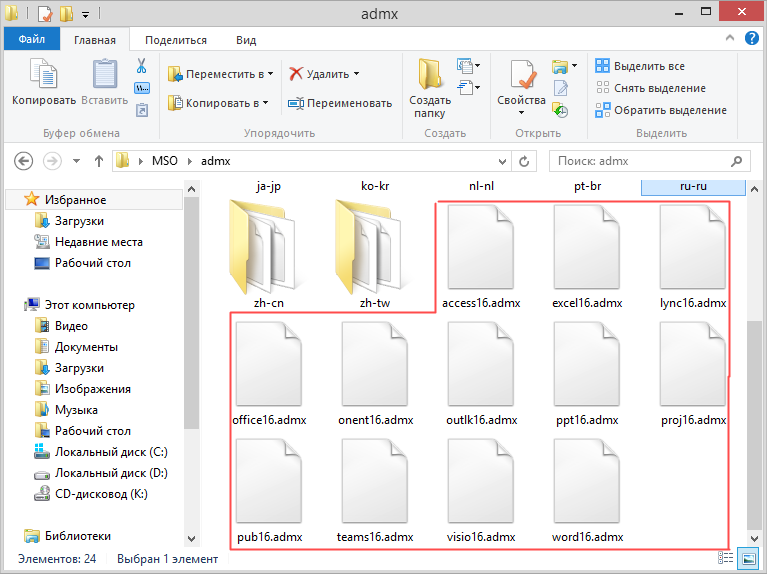The image size is (767, 574).
Task: Open the new item dropdown in Создать group
Action: click(x=468, y=65)
